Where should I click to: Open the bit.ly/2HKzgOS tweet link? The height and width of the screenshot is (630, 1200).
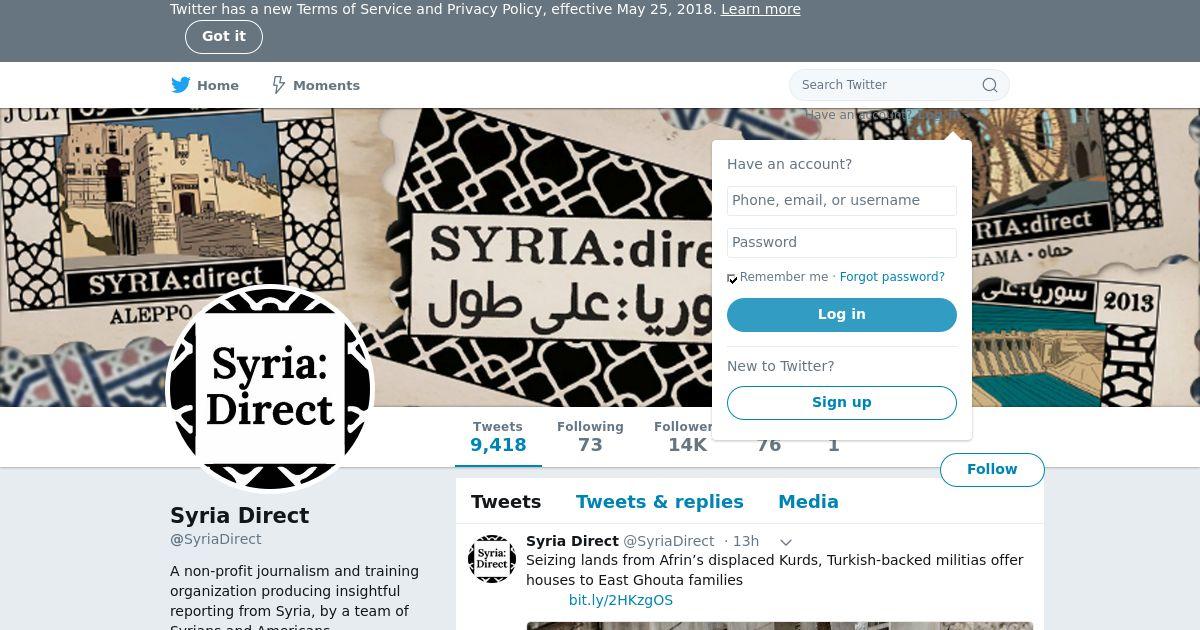pos(621,600)
